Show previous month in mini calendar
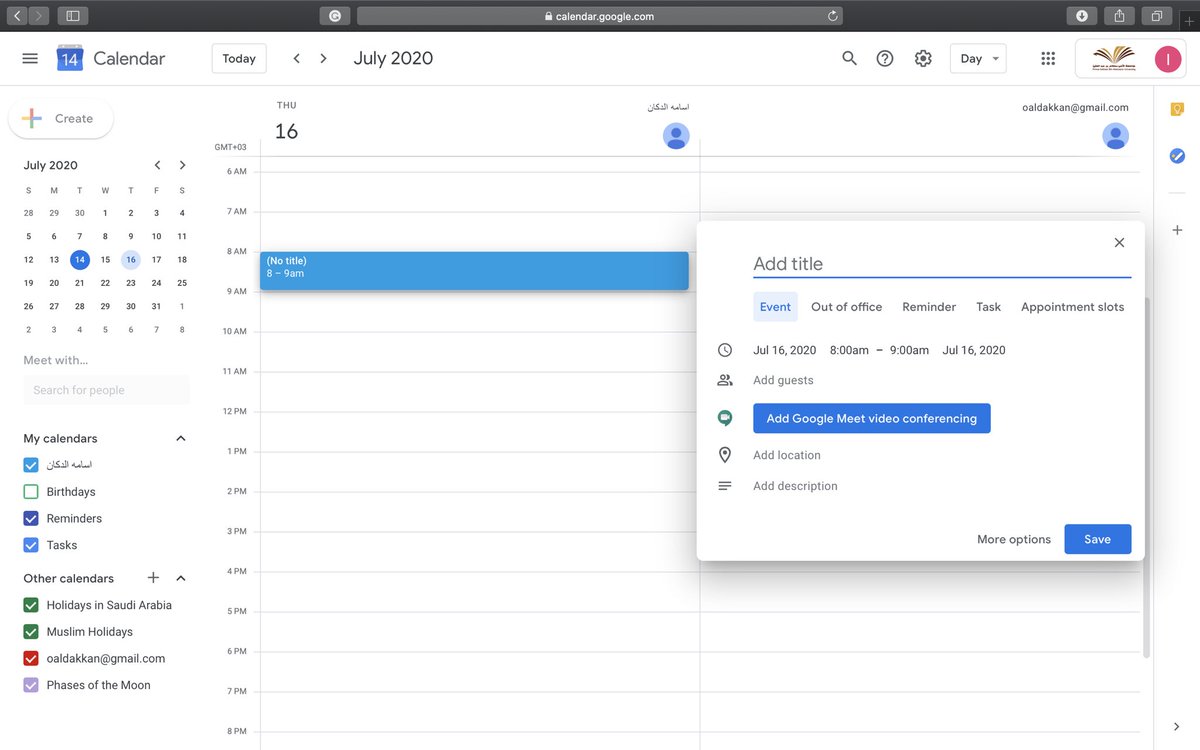Image resolution: width=1200 pixels, height=750 pixels. click(157, 165)
